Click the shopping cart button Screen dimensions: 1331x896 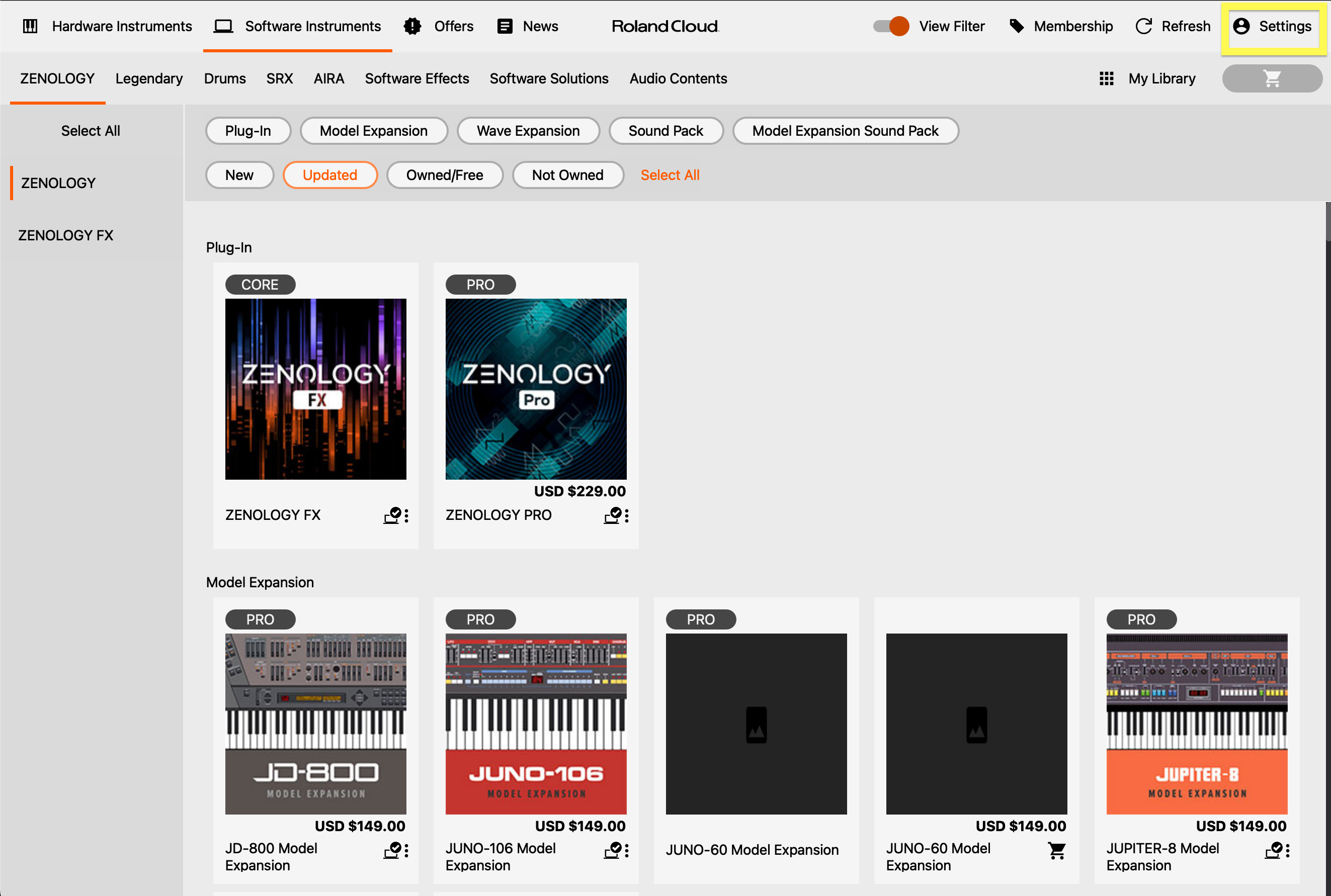pyautogui.click(x=1272, y=78)
